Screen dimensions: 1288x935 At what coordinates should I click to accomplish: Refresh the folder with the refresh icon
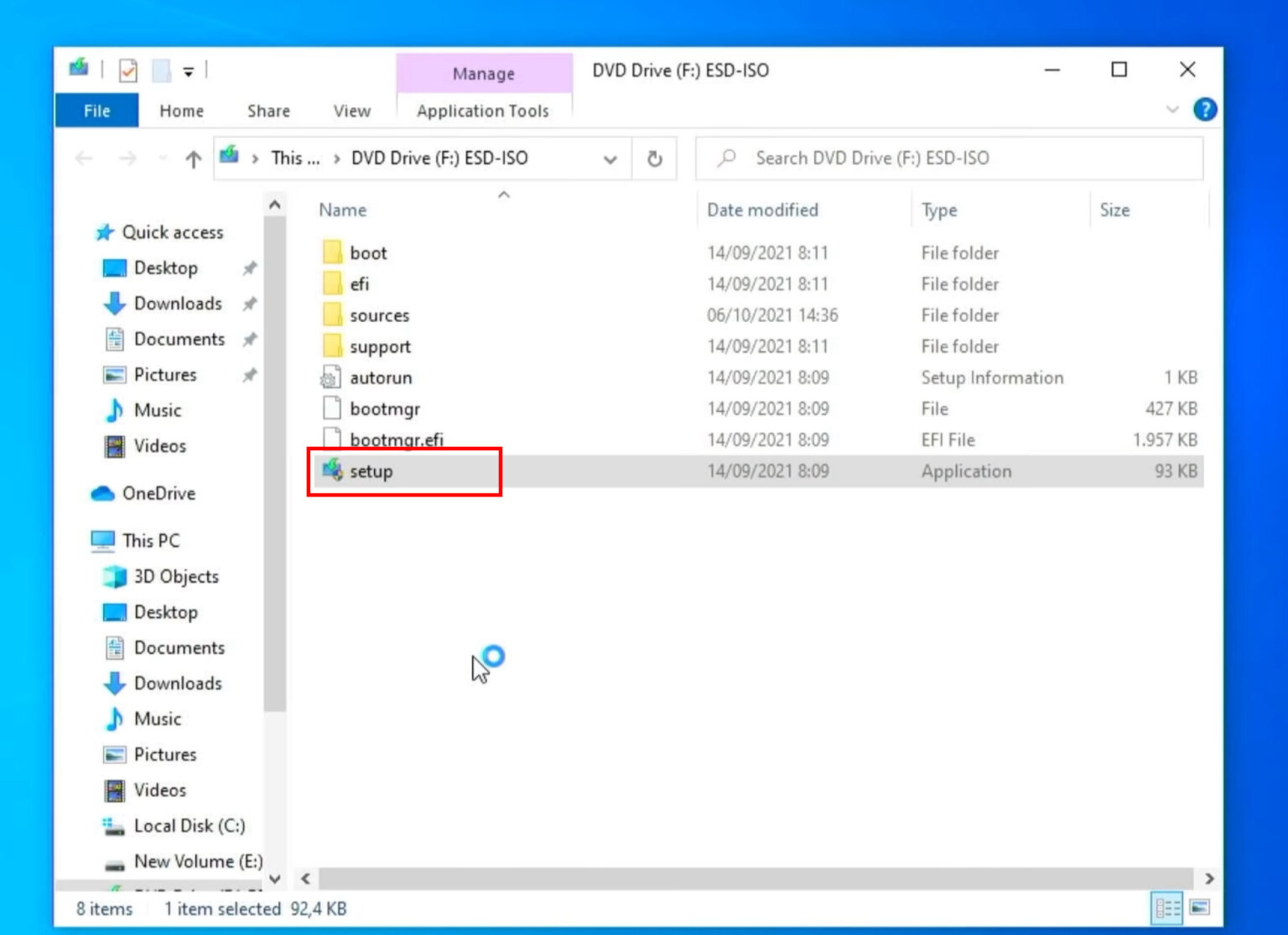(x=655, y=158)
